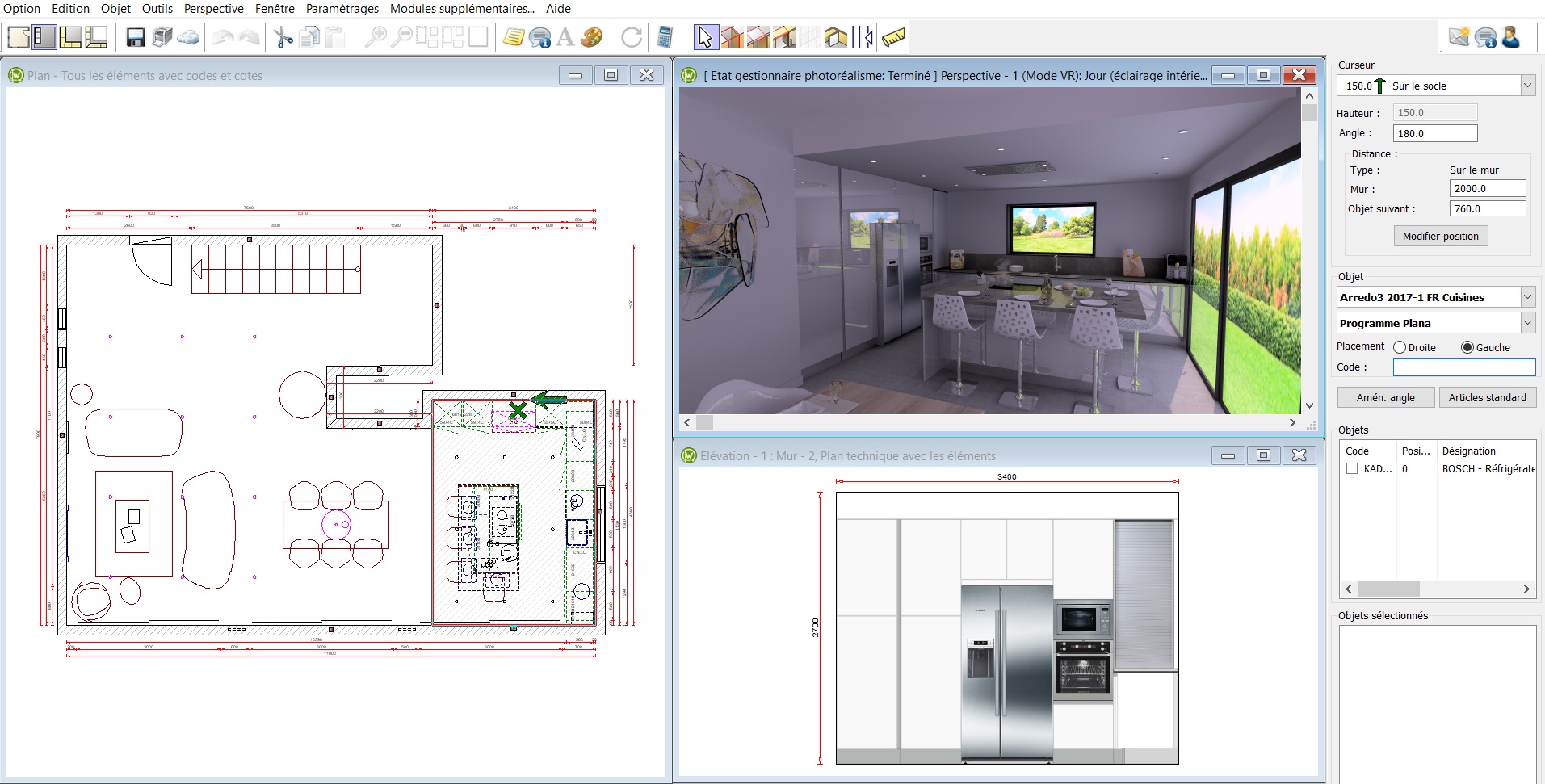Select the Droite placement radio button
The image size is (1545, 784).
pos(1400,347)
